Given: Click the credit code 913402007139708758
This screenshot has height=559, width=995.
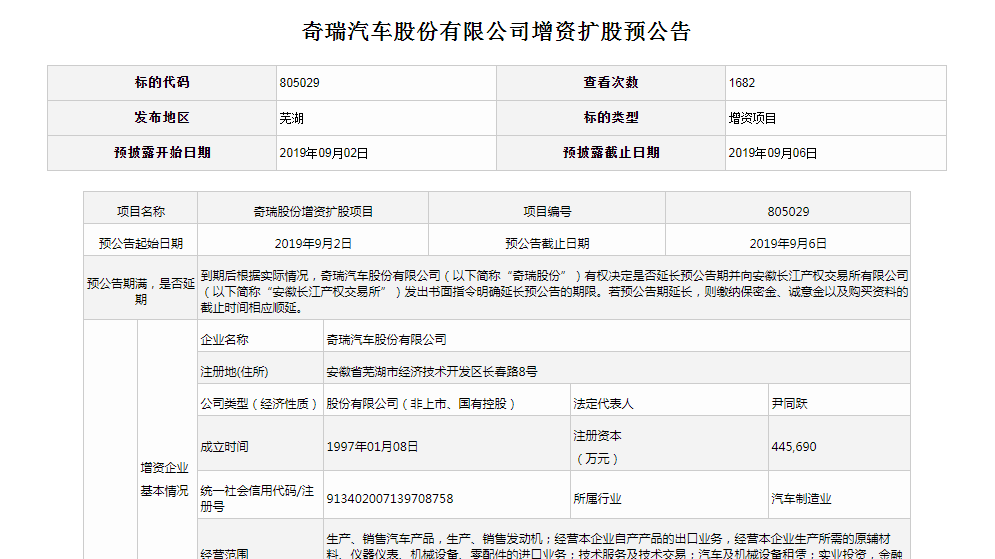Looking at the screenshot, I should [x=390, y=499].
